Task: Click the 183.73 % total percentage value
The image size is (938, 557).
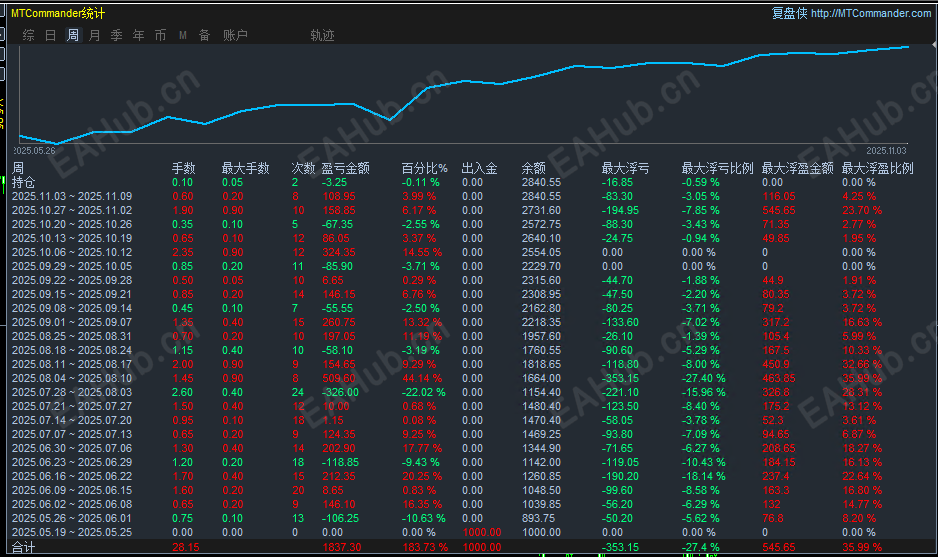Action: click(x=425, y=547)
